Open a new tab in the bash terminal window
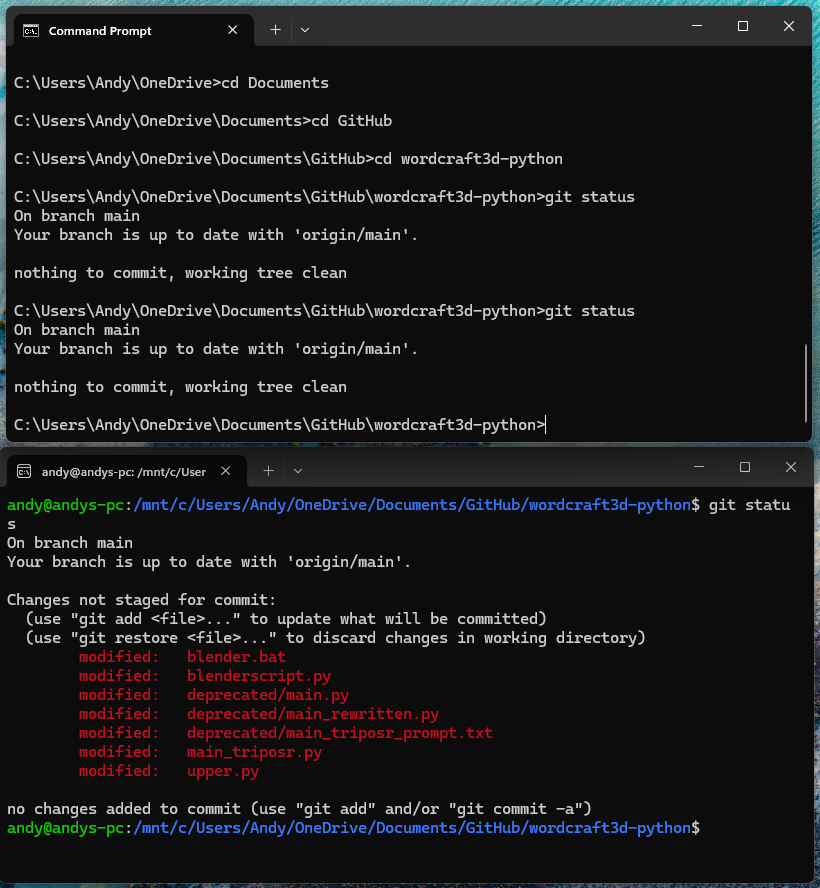The image size is (820, 888). tap(268, 468)
